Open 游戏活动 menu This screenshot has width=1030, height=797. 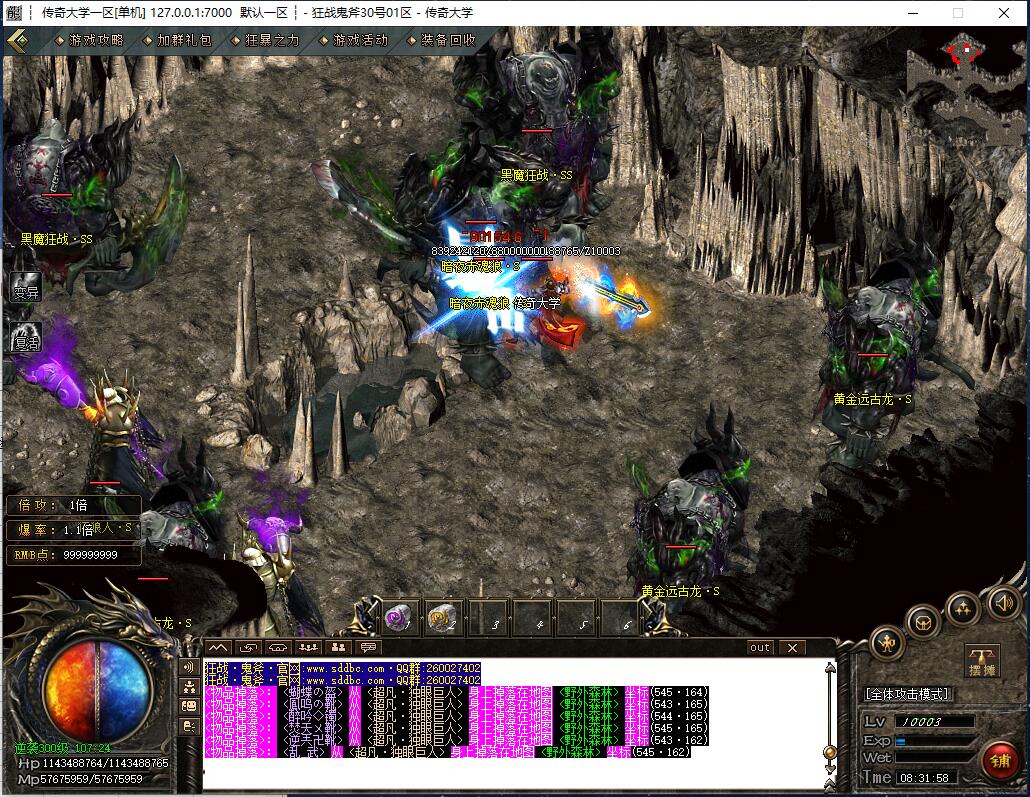(x=353, y=41)
